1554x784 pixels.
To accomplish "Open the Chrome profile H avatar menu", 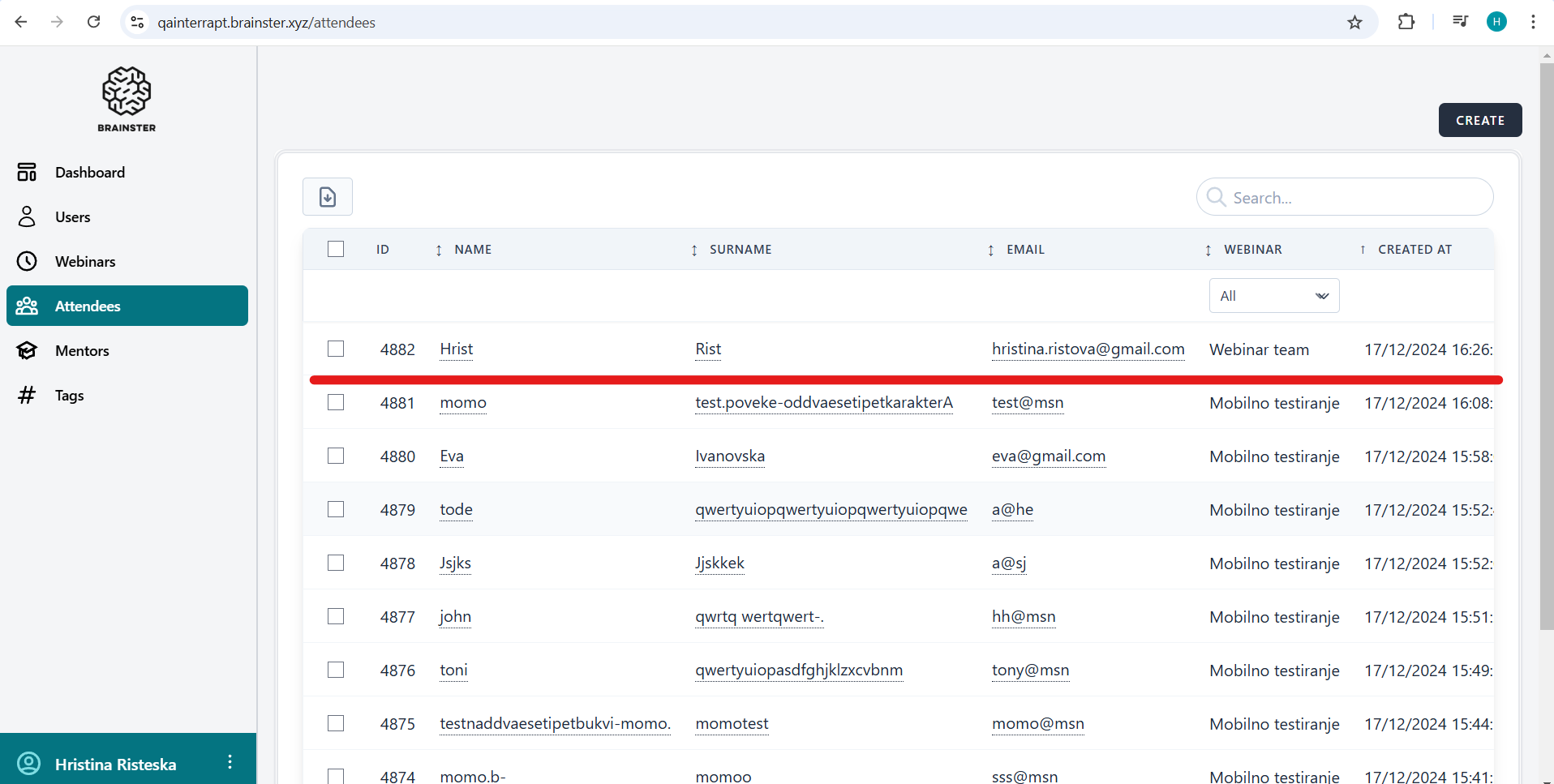I will coord(1496,23).
